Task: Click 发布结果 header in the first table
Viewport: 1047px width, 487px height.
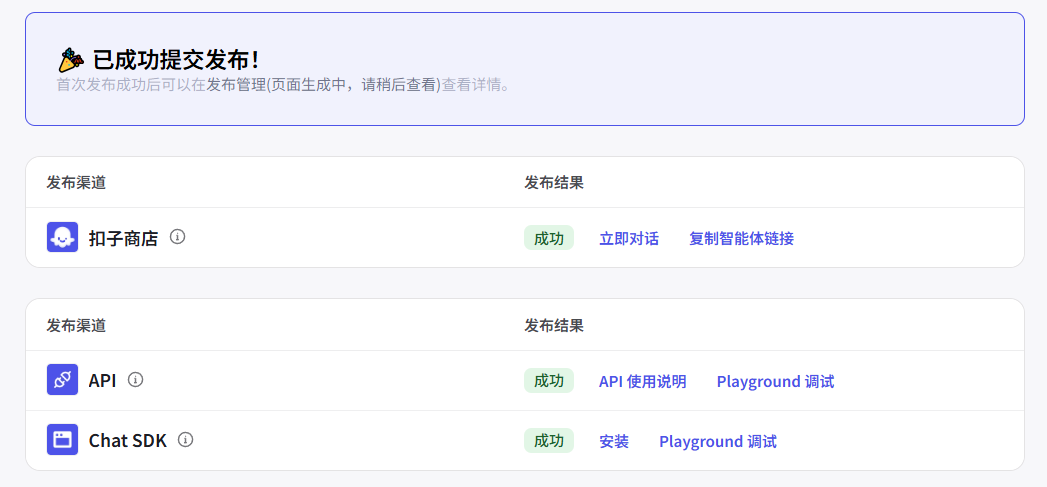Action: click(x=554, y=182)
